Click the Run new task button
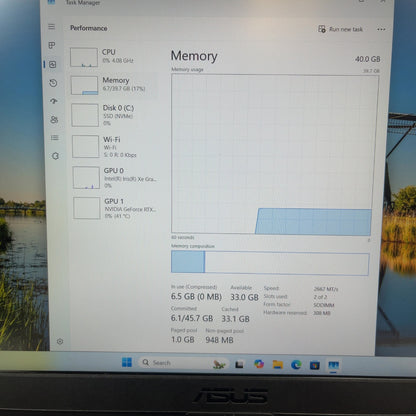The height and width of the screenshot is (416, 416). [340, 29]
